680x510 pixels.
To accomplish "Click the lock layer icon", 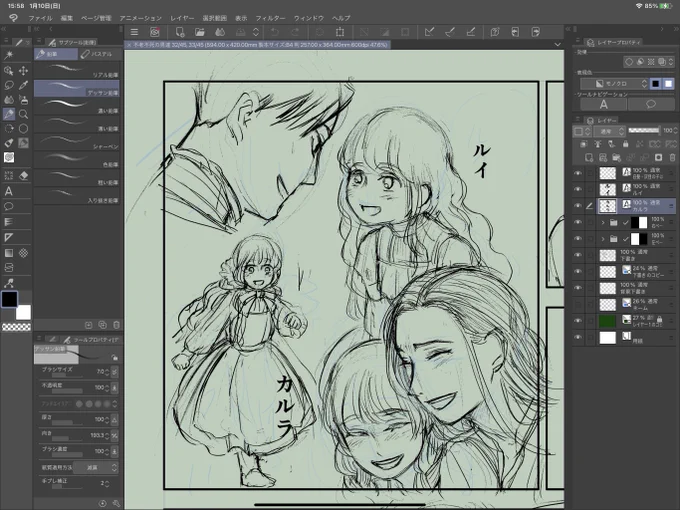I will [x=625, y=144].
